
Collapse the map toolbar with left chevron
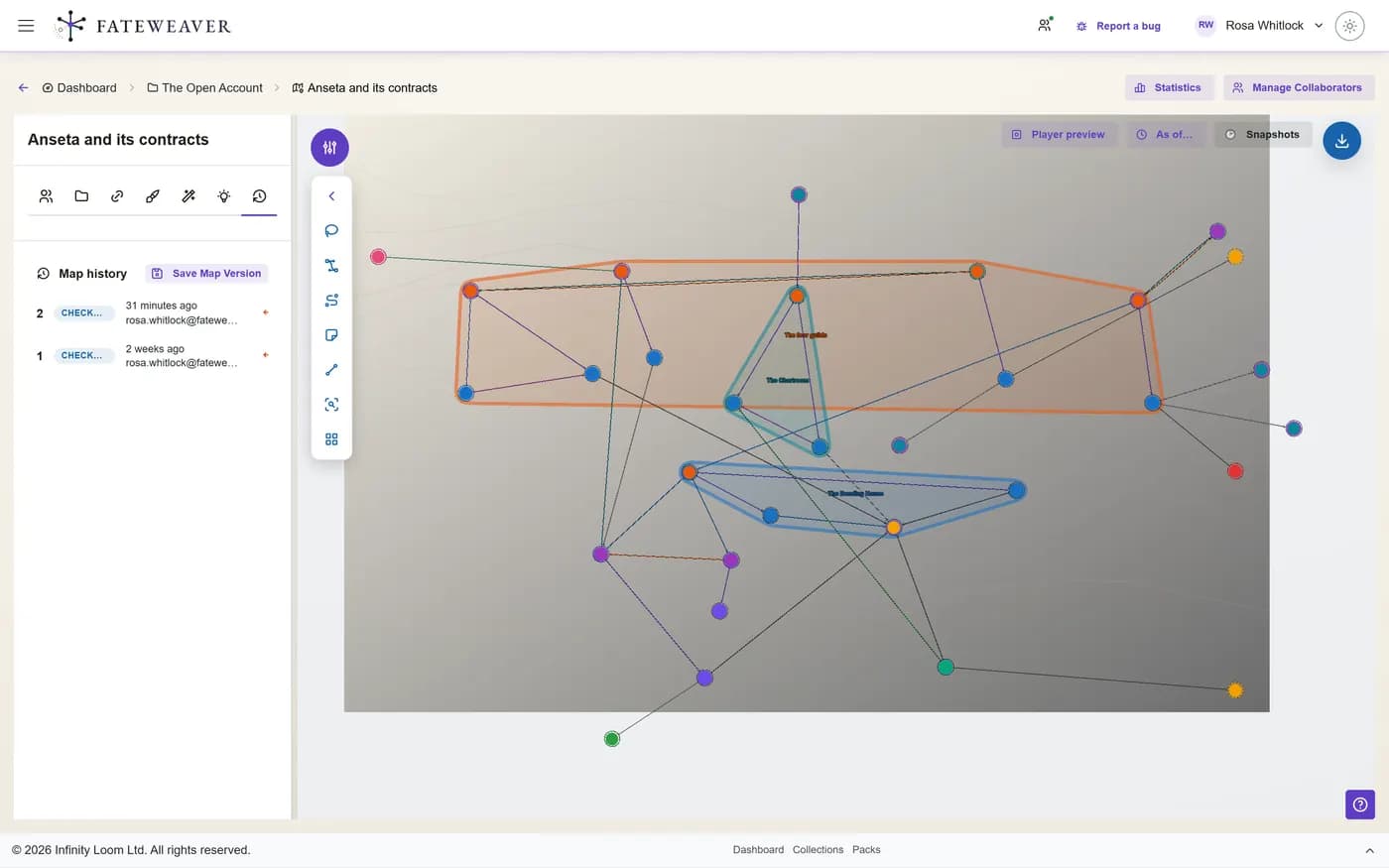point(331,196)
